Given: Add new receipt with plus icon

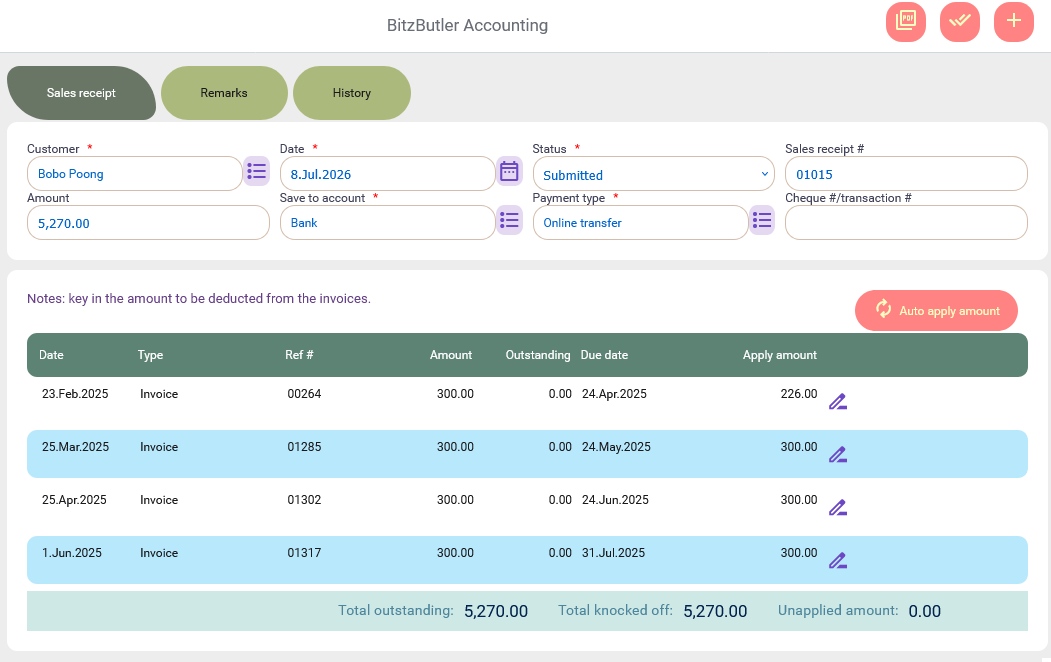Looking at the screenshot, I should point(1013,22).
